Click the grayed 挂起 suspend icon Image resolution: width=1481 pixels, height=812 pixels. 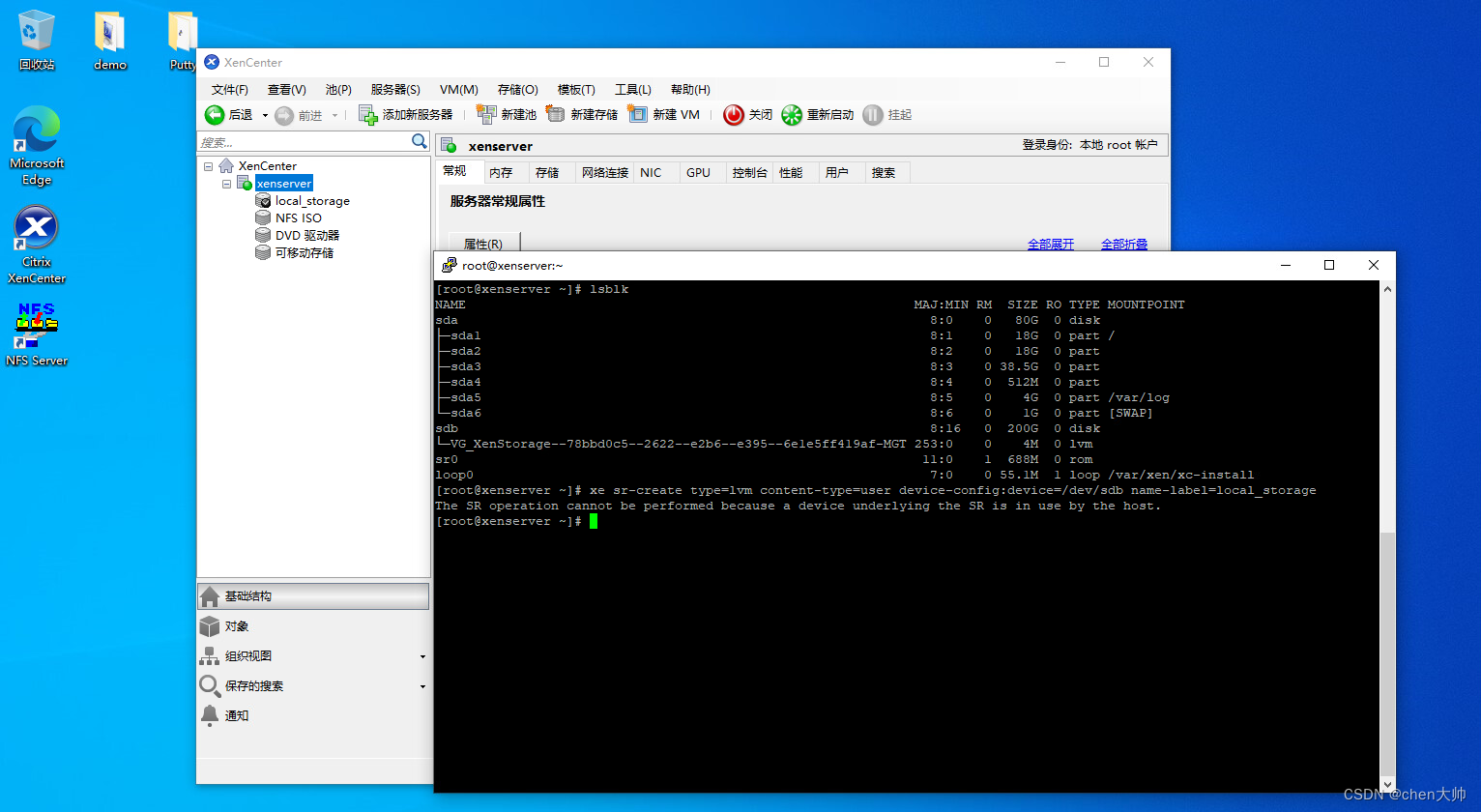(x=873, y=115)
